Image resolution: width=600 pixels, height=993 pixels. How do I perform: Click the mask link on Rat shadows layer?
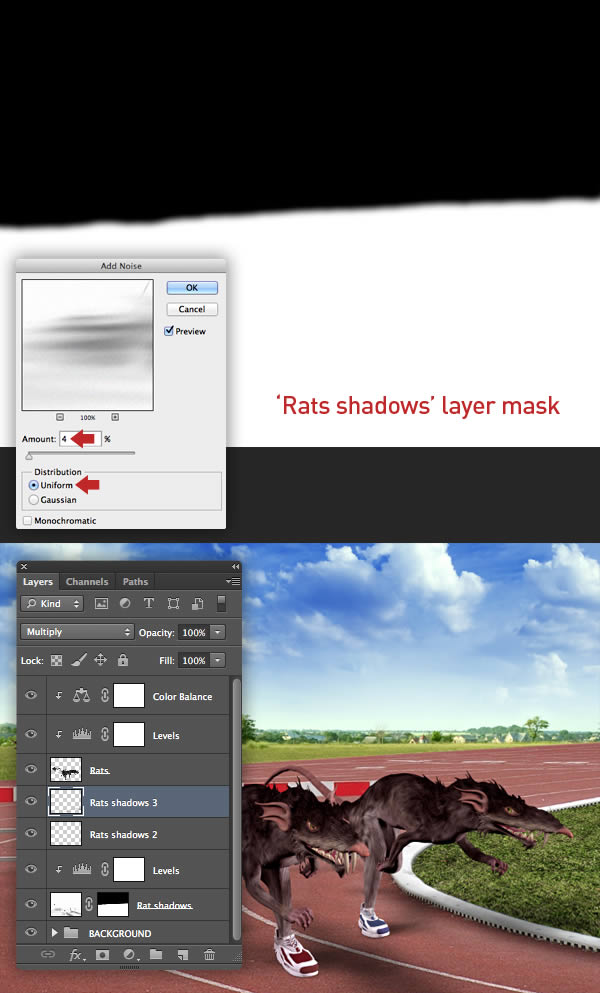point(89,904)
